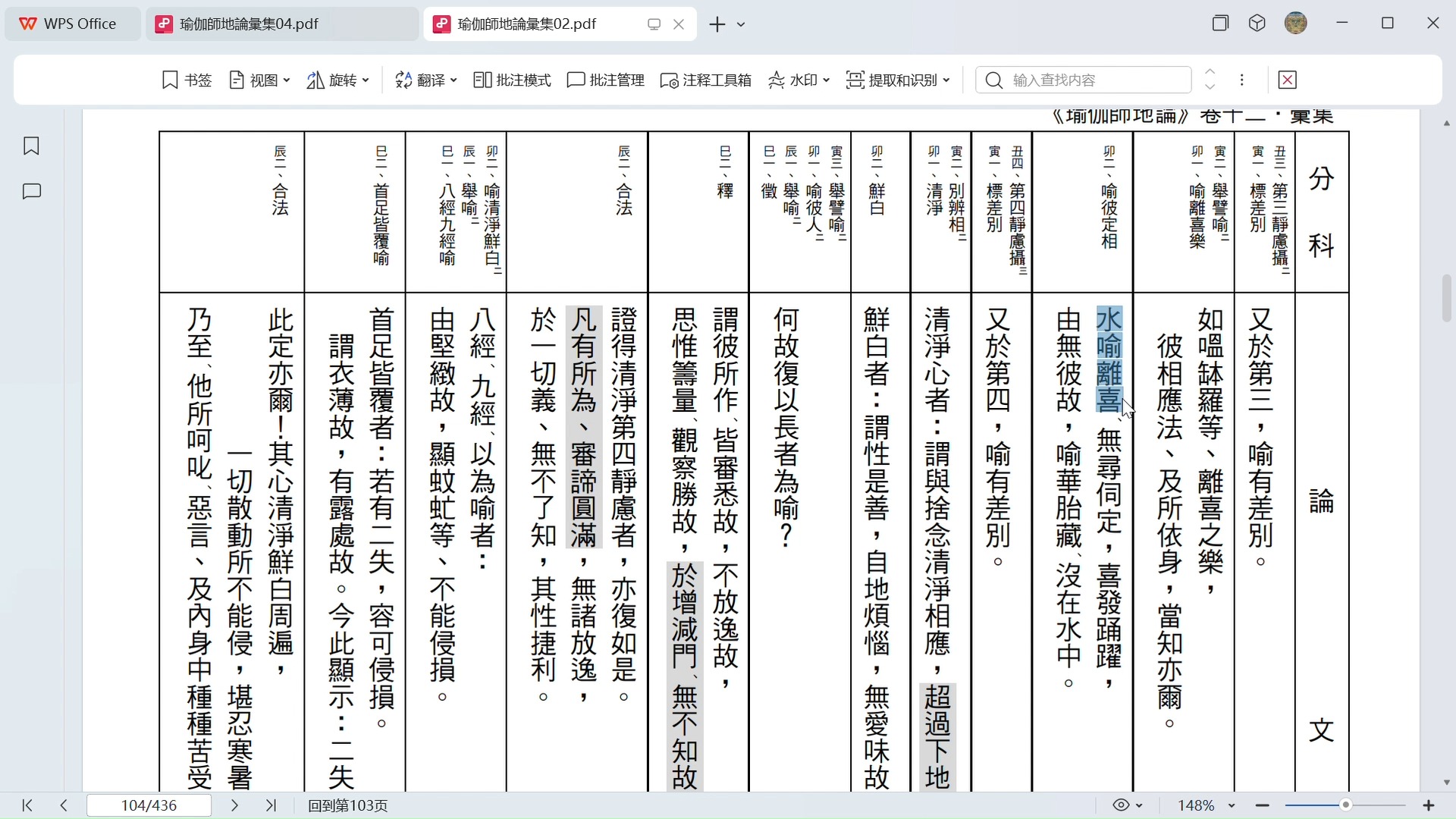Image resolution: width=1456 pixels, height=819 pixels.
Task: Click the highlighted text 水喻離喜
Action: coord(1109,359)
